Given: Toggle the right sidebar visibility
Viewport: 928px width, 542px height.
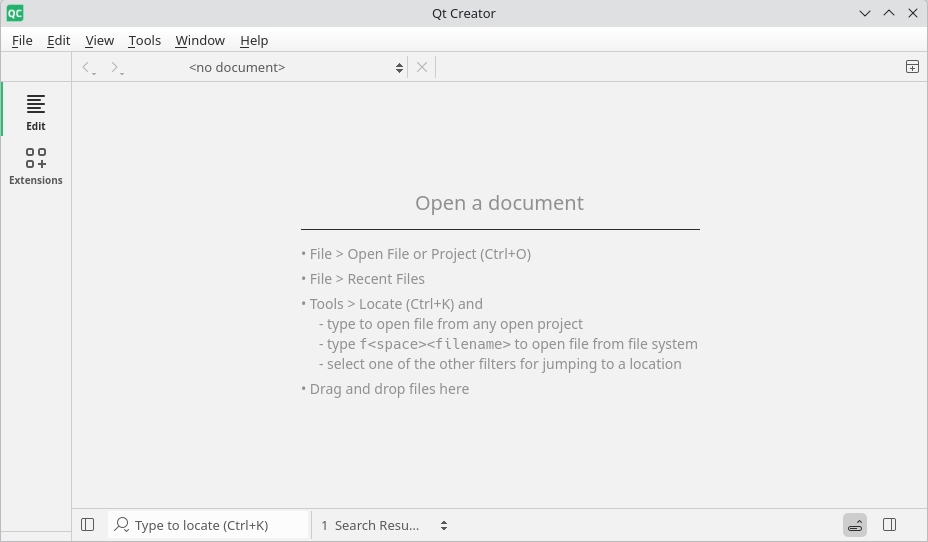Looking at the screenshot, I should [890, 525].
